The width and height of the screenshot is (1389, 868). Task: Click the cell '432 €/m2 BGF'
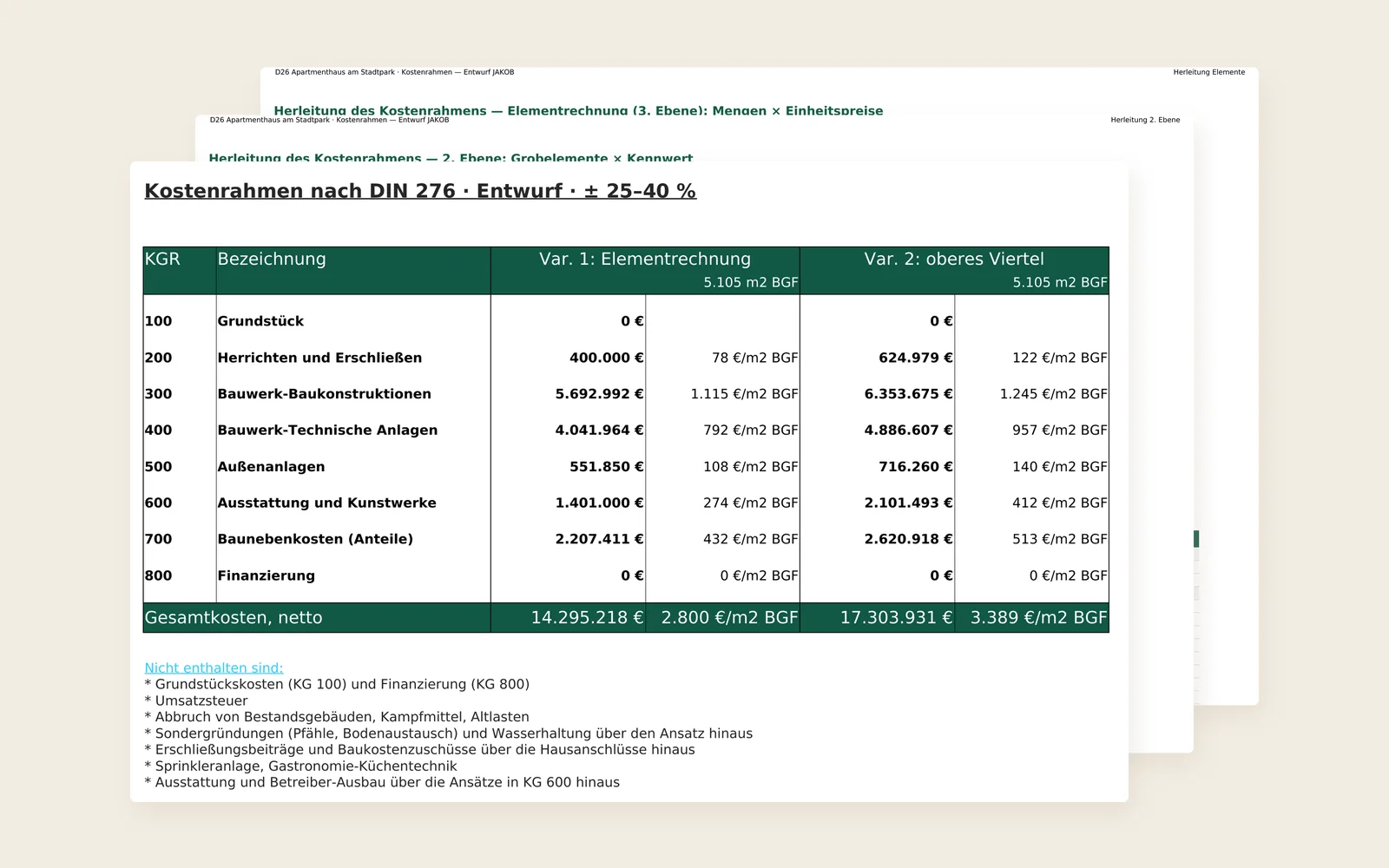[750, 539]
